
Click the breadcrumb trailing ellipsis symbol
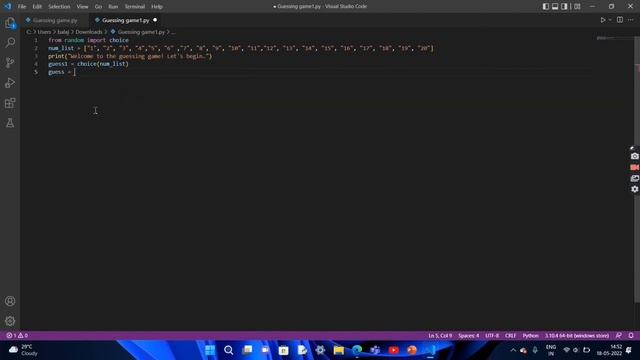[x=173, y=32]
